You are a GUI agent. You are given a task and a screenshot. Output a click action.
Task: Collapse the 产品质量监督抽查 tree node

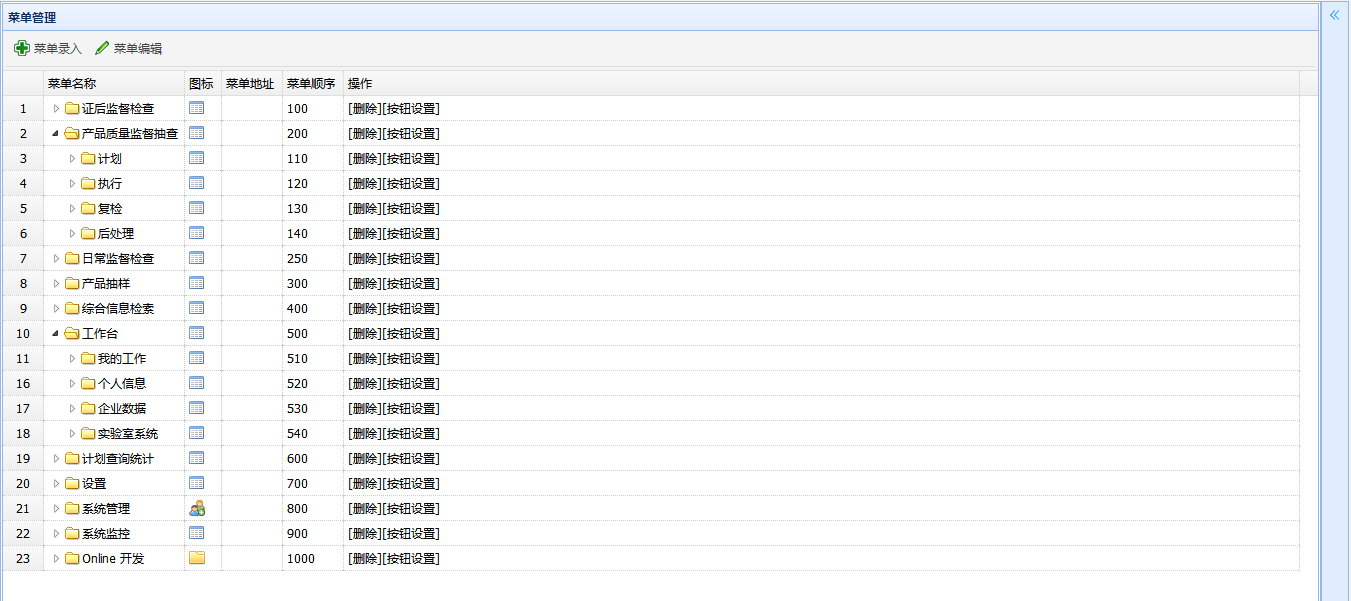(x=56, y=133)
